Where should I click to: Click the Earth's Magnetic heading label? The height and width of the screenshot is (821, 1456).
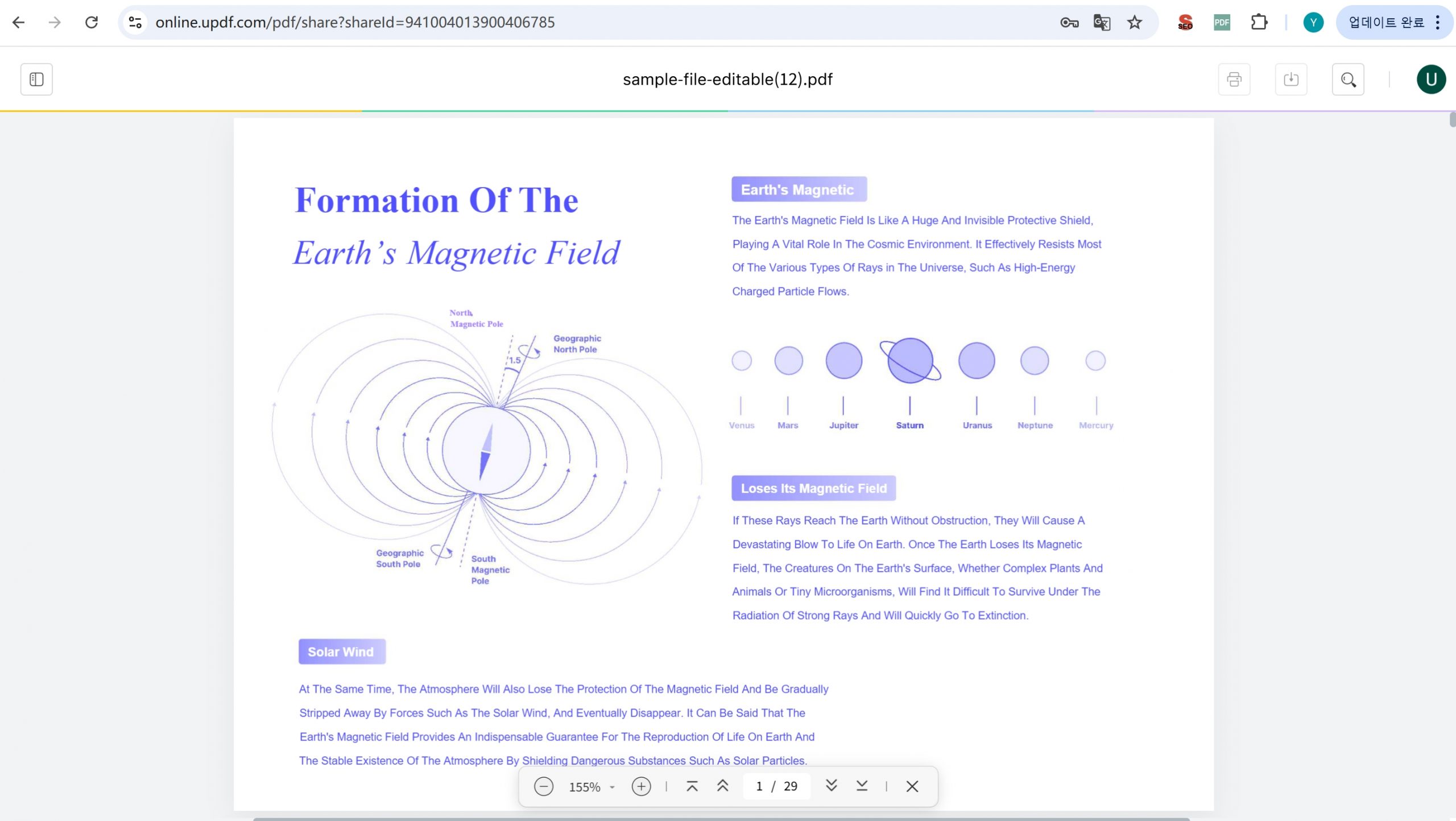point(799,189)
